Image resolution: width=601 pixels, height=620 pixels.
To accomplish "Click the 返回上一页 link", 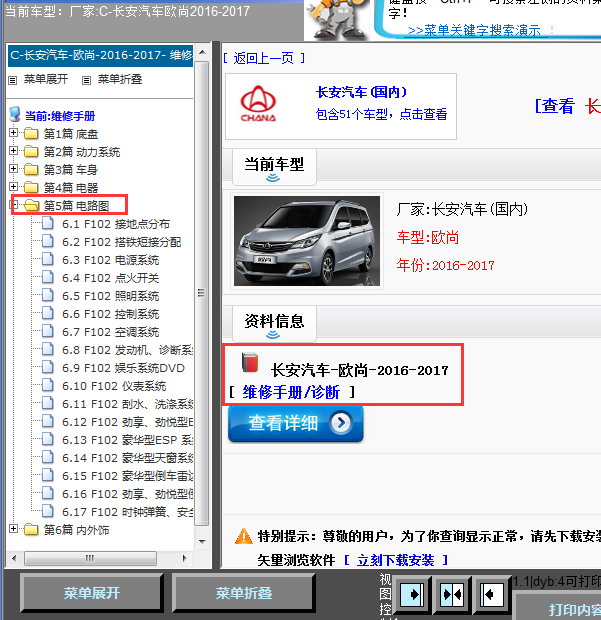I will click(264, 59).
